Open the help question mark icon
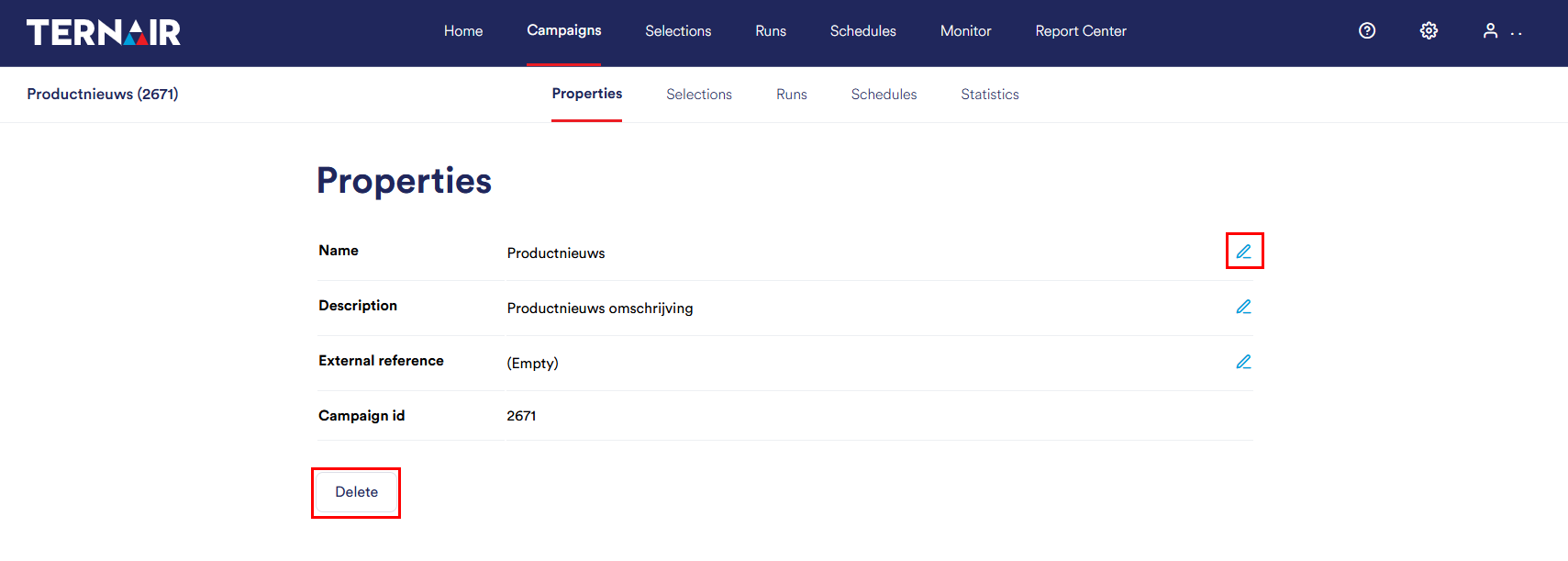Viewport: 1568px width, 561px height. coord(1367,31)
